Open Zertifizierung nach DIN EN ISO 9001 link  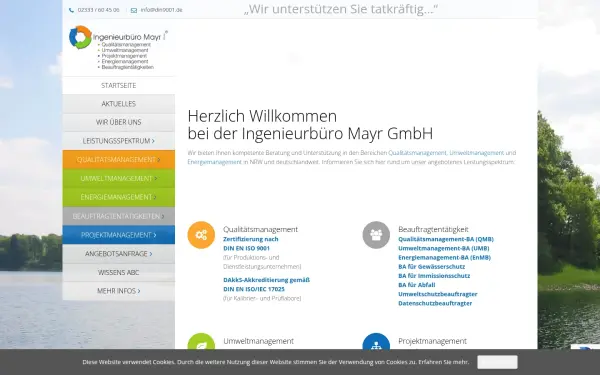point(251,244)
